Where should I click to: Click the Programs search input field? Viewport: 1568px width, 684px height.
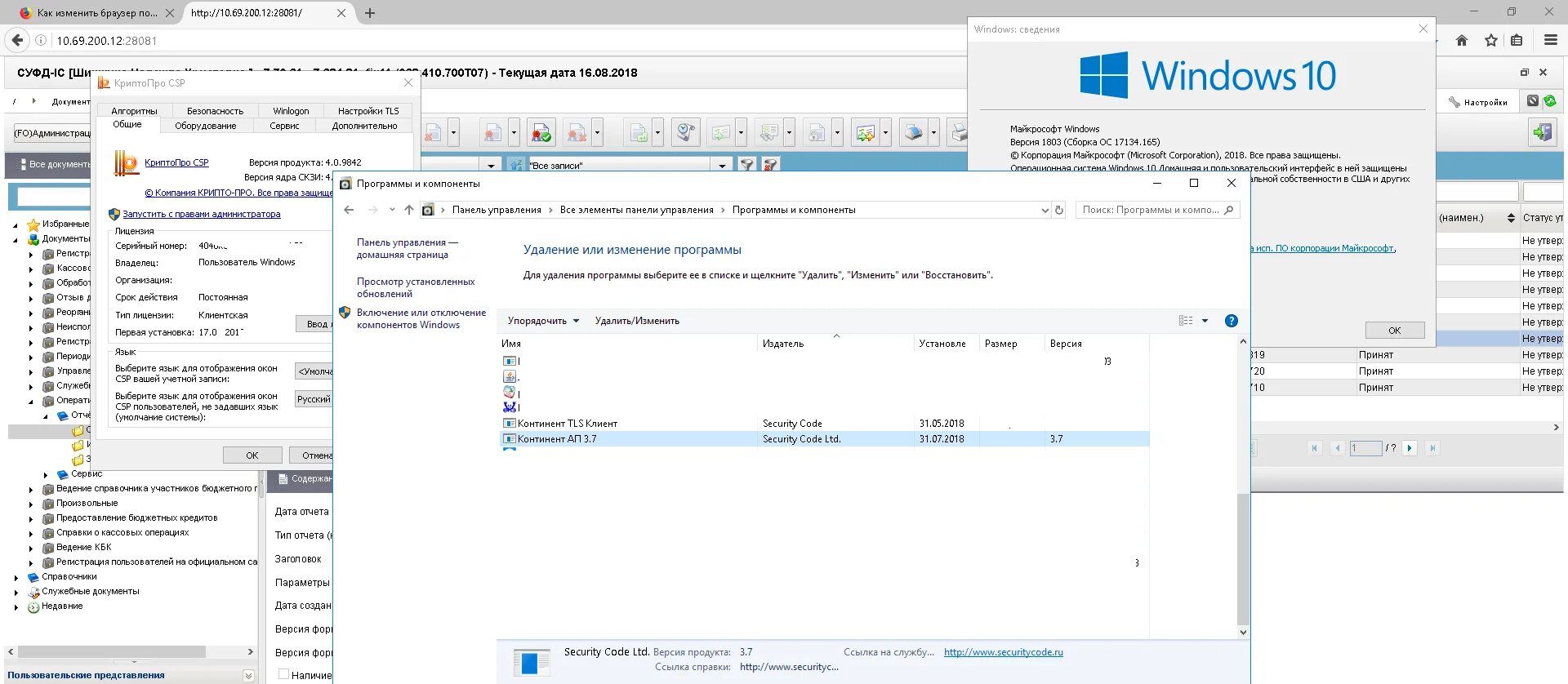click(1157, 210)
